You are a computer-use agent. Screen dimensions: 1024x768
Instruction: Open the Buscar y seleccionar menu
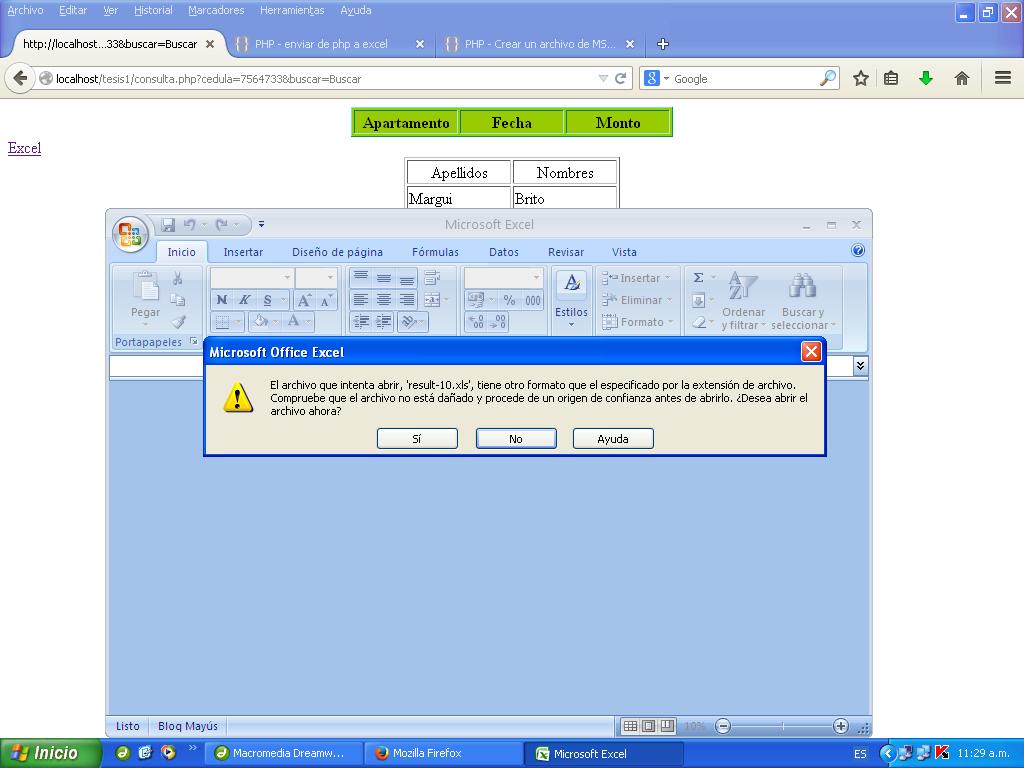[803, 300]
